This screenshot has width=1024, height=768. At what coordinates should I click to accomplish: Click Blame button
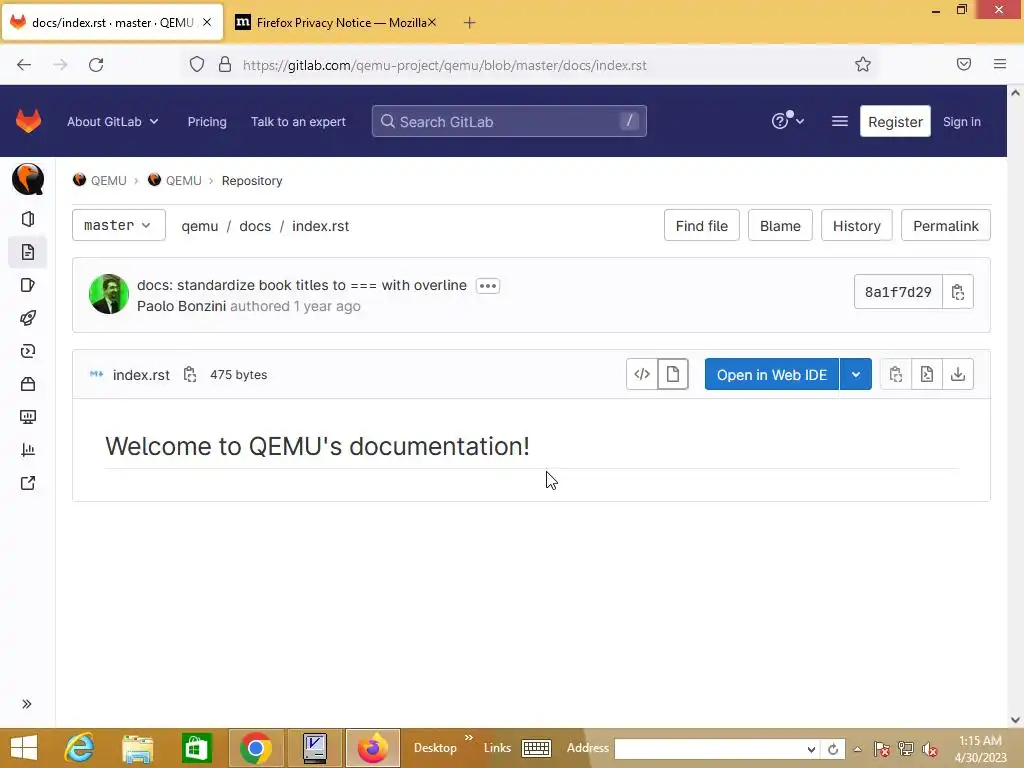[x=780, y=225]
